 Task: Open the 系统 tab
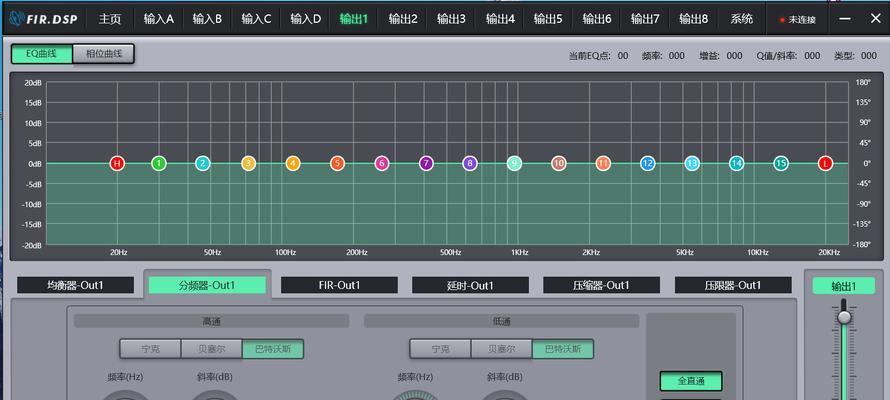click(742, 19)
